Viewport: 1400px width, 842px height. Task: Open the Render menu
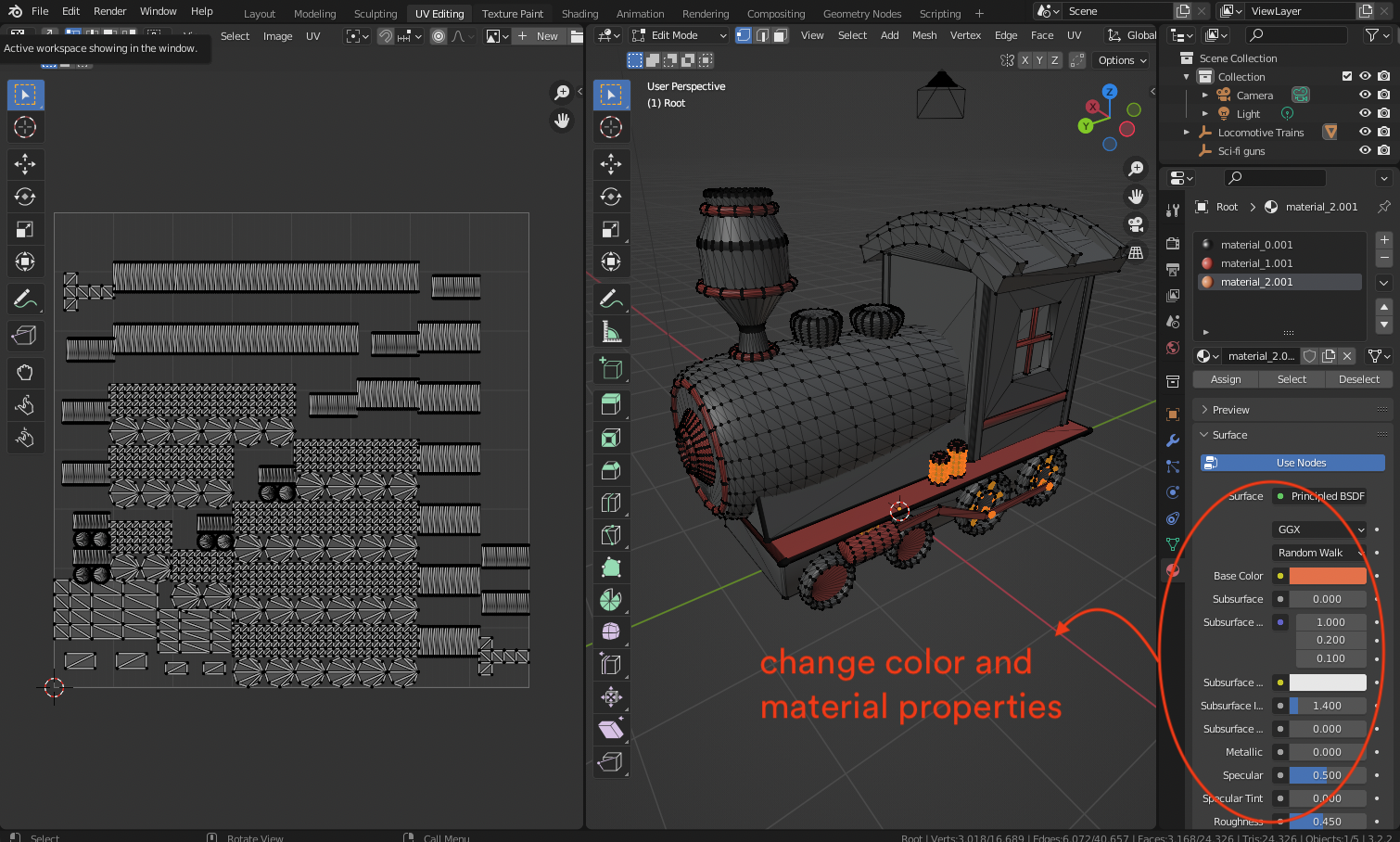pos(109,11)
